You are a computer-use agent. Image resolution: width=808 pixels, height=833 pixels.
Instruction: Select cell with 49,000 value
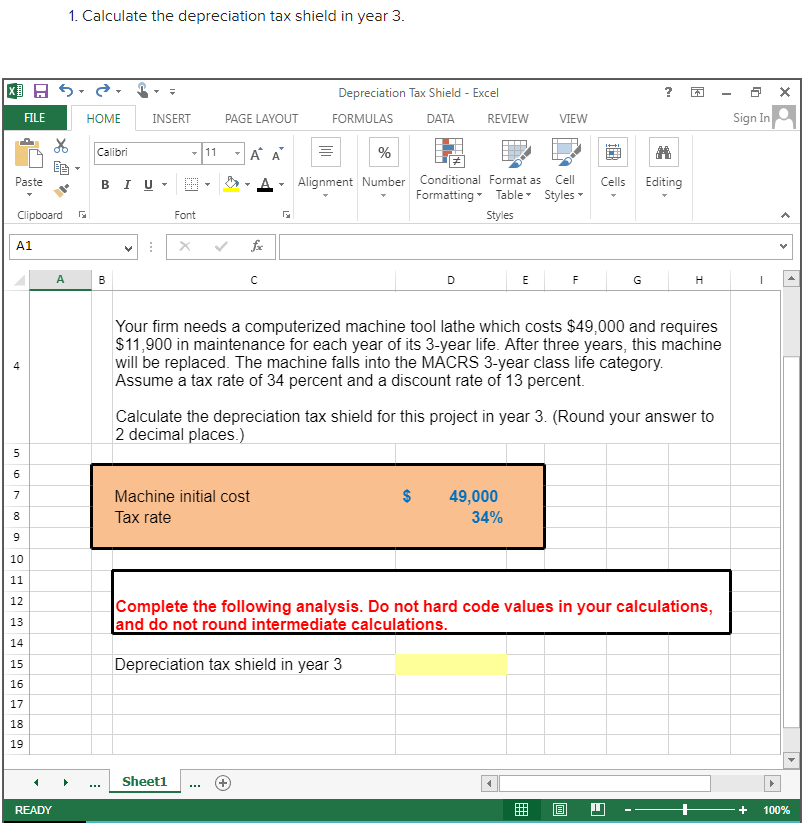[x=450, y=496]
